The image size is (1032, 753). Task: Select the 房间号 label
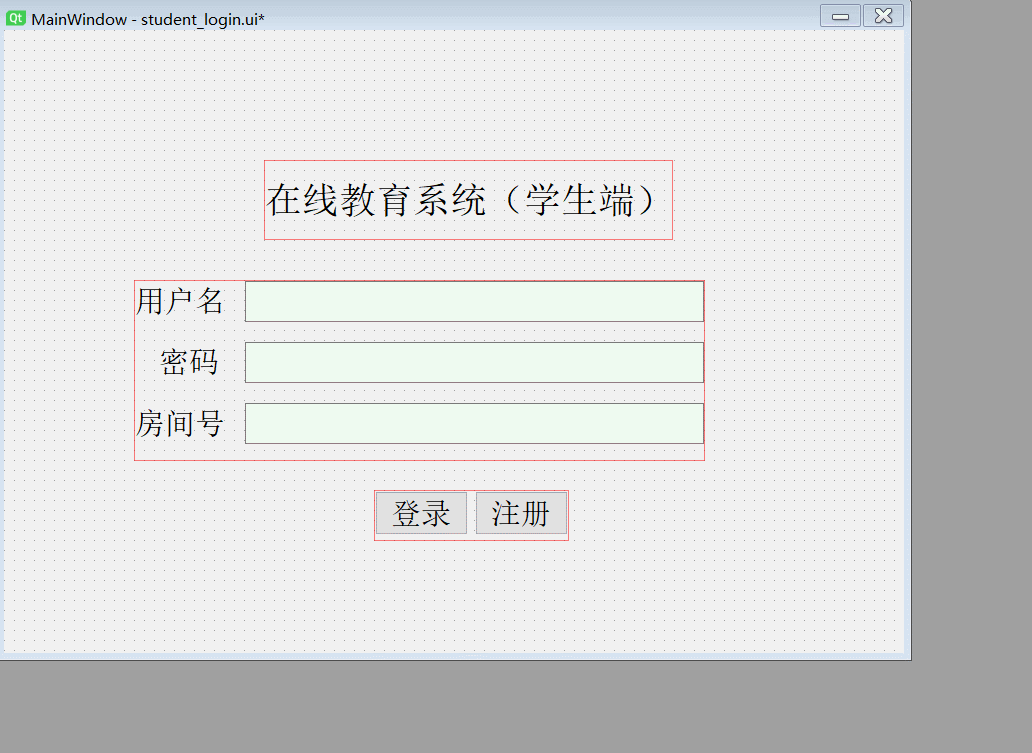180,423
